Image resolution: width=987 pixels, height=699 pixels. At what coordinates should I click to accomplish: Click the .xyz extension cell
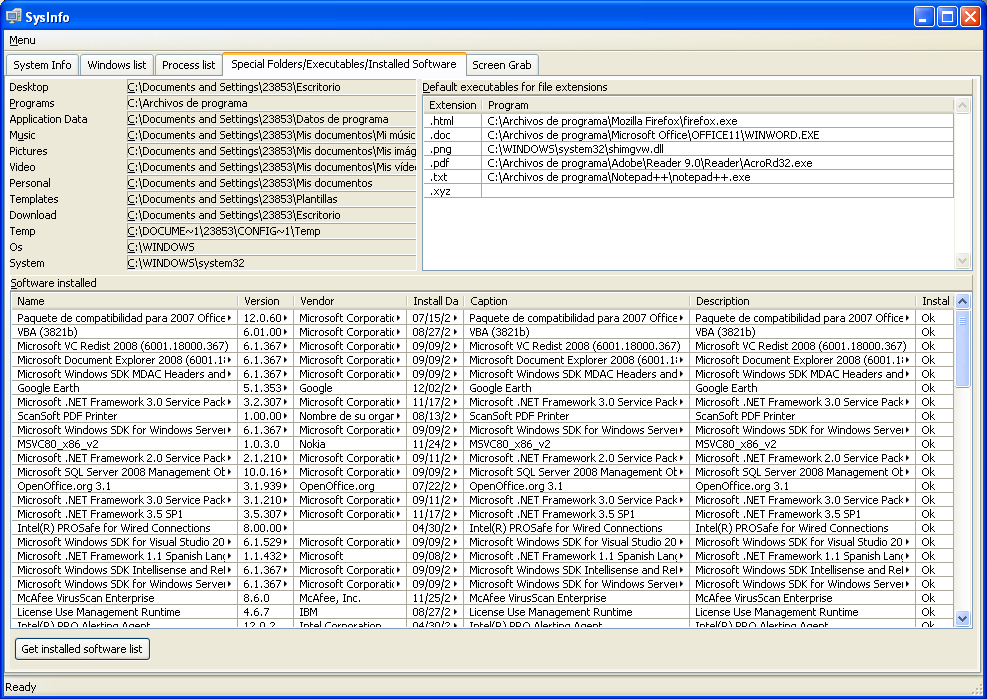click(453, 191)
